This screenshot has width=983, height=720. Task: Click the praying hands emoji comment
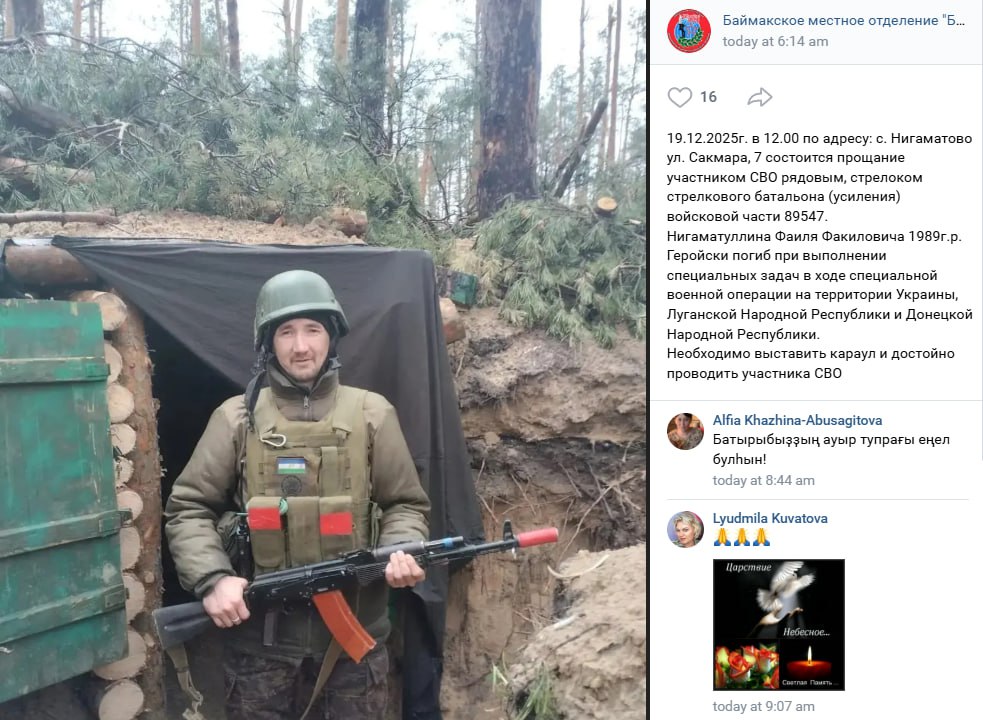pos(742,537)
